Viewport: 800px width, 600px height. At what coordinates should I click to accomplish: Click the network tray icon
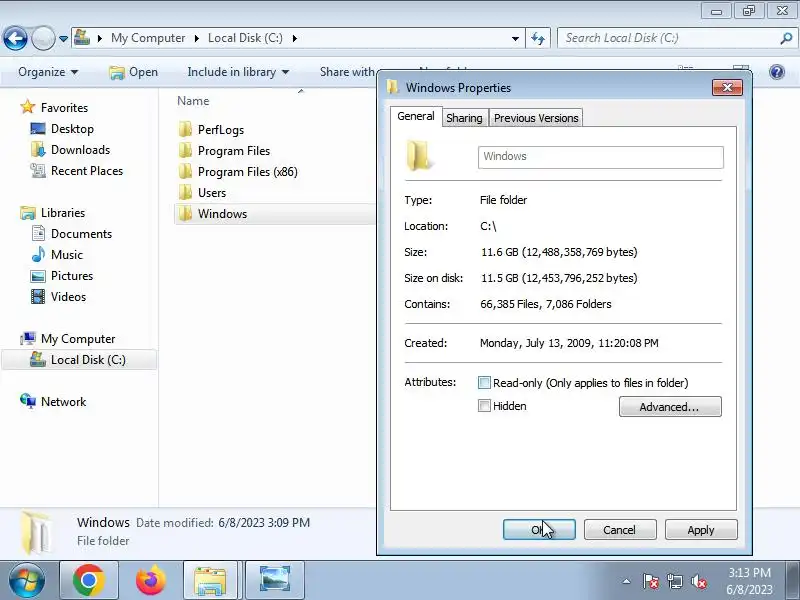click(x=674, y=581)
